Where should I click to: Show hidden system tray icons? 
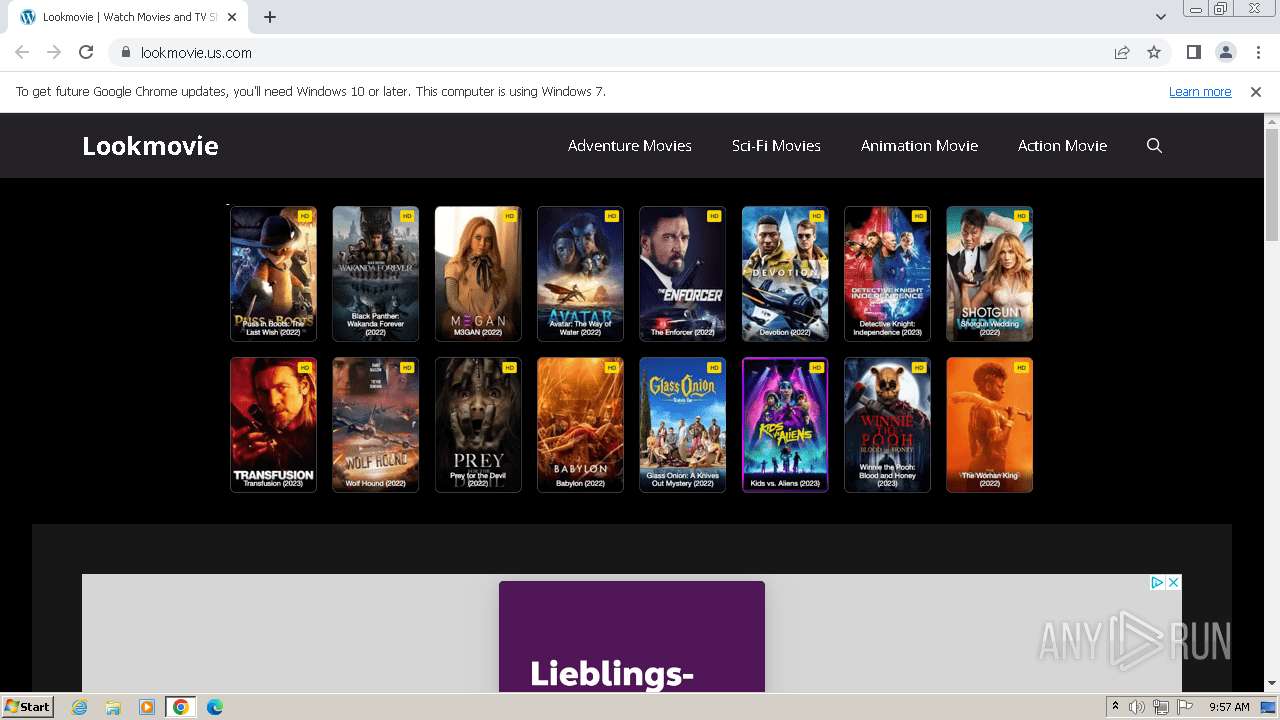(x=1115, y=707)
